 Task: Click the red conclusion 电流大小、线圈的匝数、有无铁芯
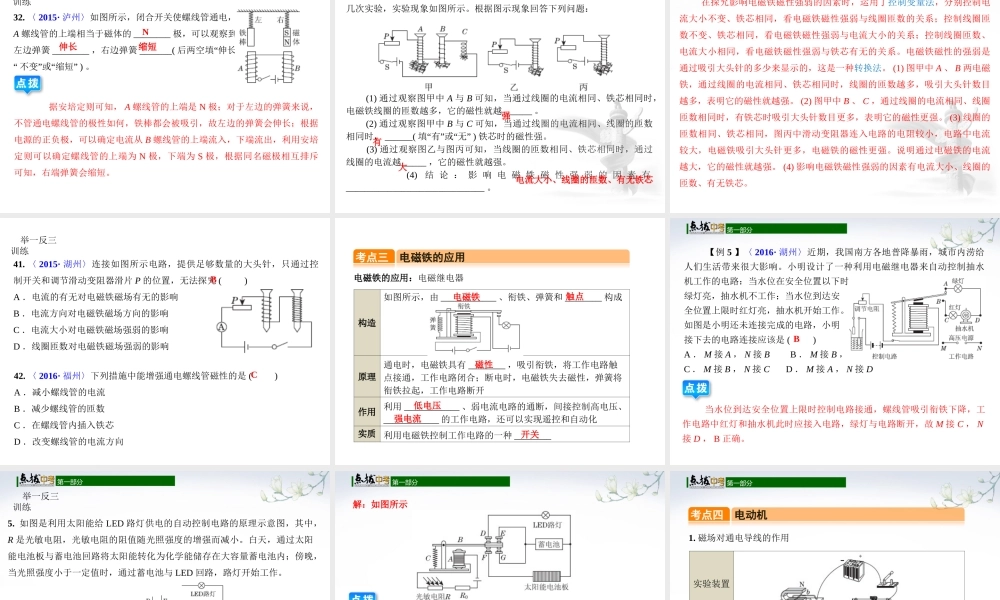click(584, 180)
